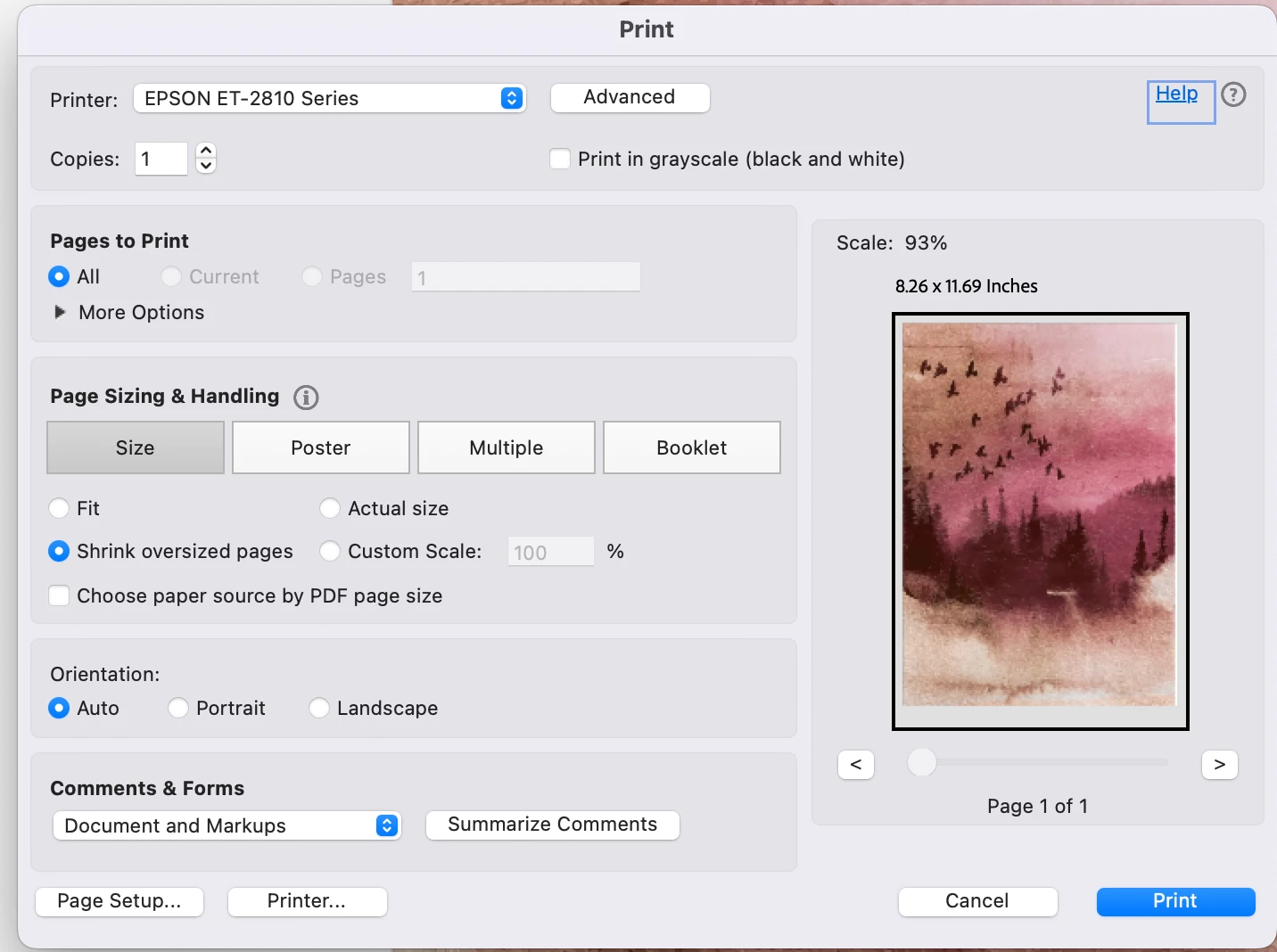Select the All pages radio button
The image size is (1277, 952).
pyautogui.click(x=59, y=276)
